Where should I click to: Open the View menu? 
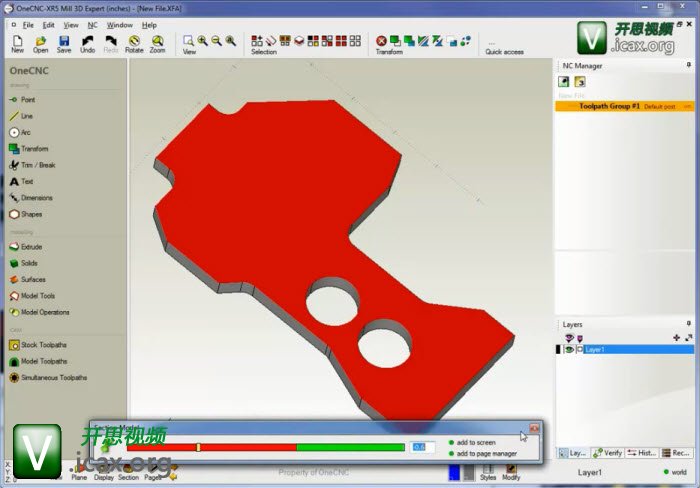click(71, 25)
